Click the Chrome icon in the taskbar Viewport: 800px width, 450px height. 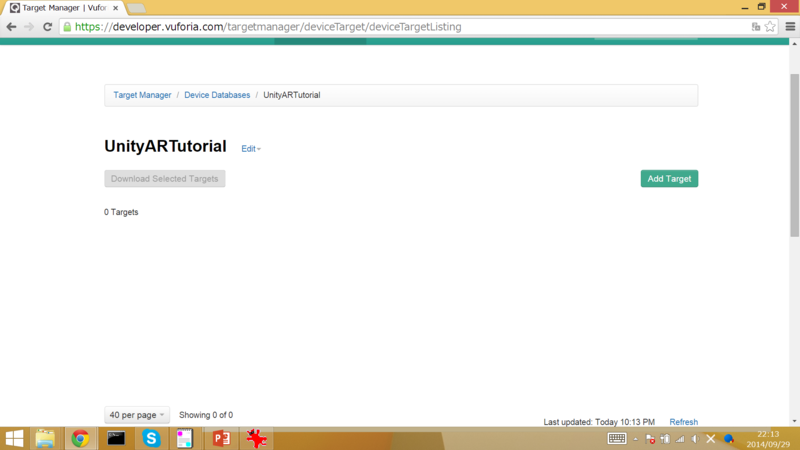(x=80, y=438)
